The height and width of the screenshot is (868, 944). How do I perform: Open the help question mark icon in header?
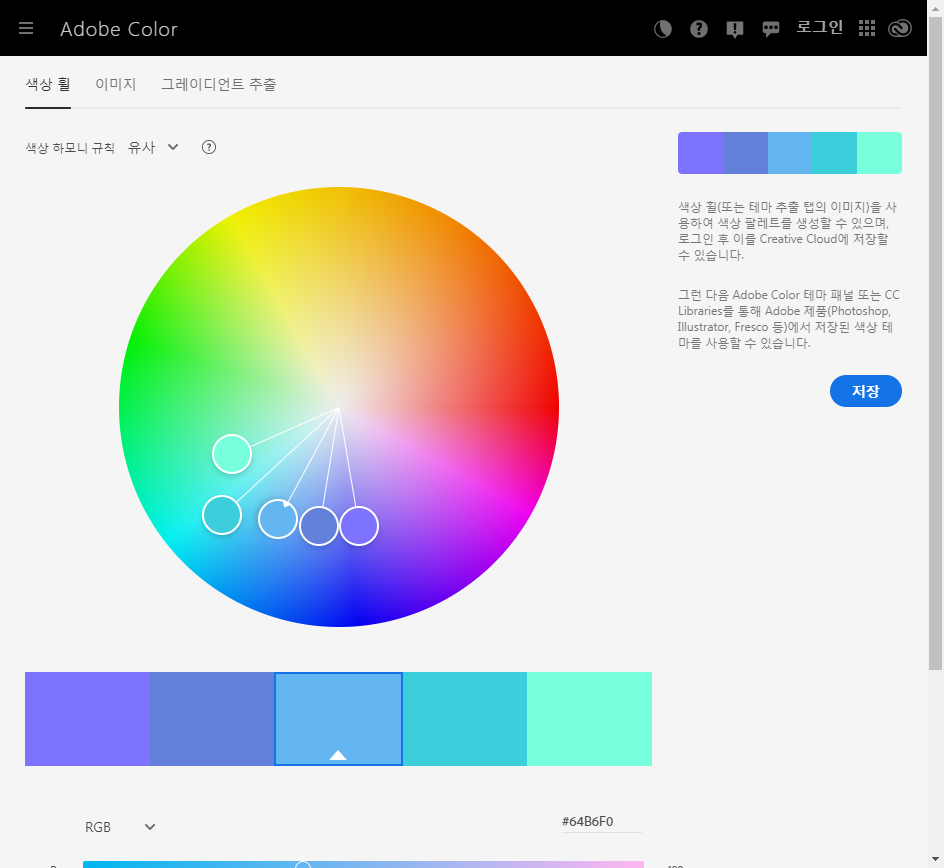(x=698, y=29)
